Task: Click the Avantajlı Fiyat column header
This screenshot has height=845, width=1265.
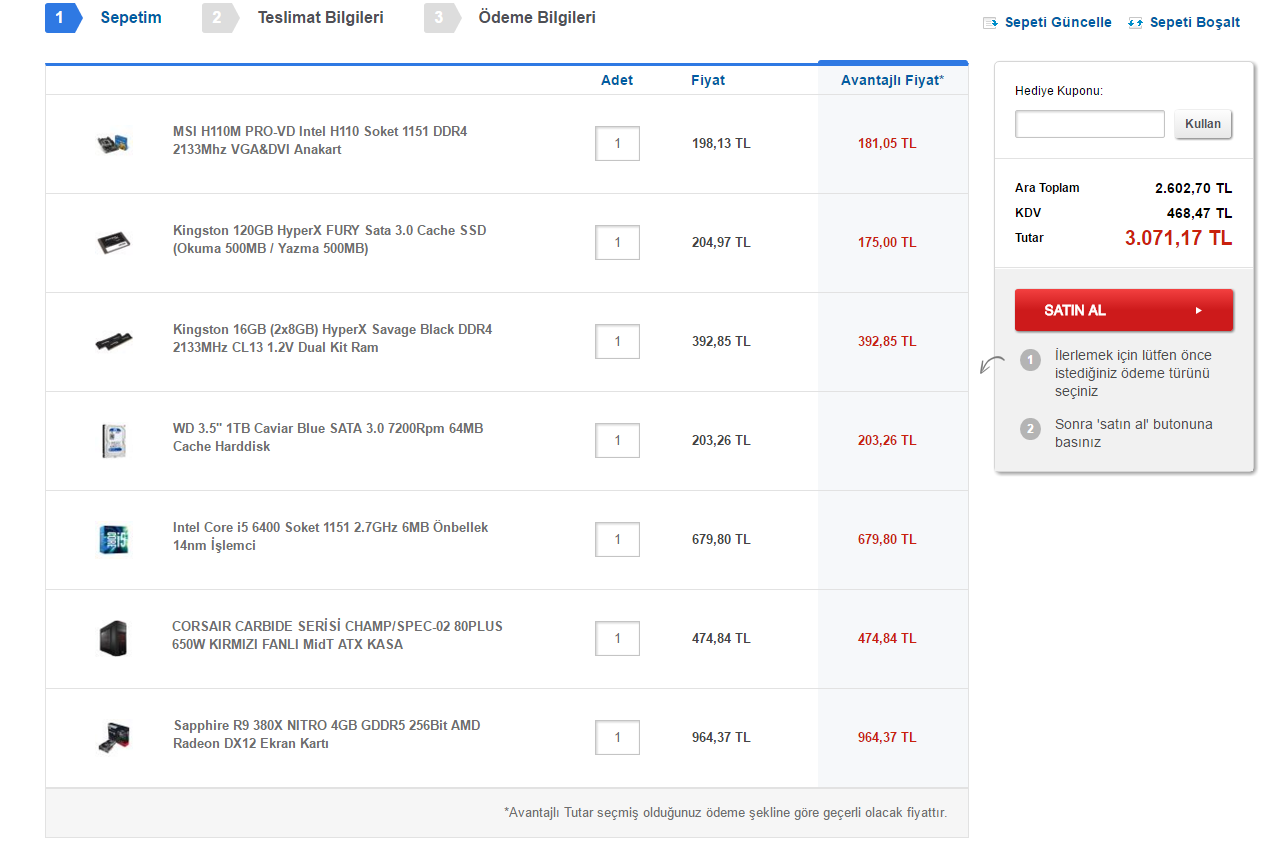Action: 892,80
